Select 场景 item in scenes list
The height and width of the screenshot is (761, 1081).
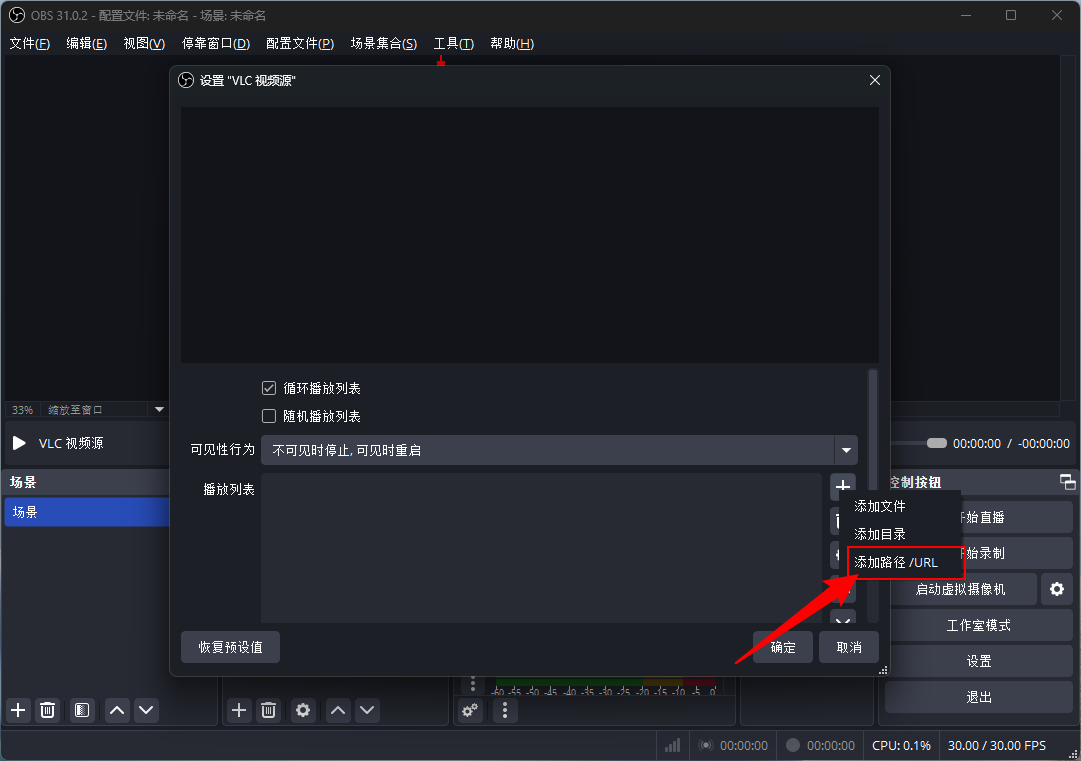pyautogui.click(x=85, y=512)
